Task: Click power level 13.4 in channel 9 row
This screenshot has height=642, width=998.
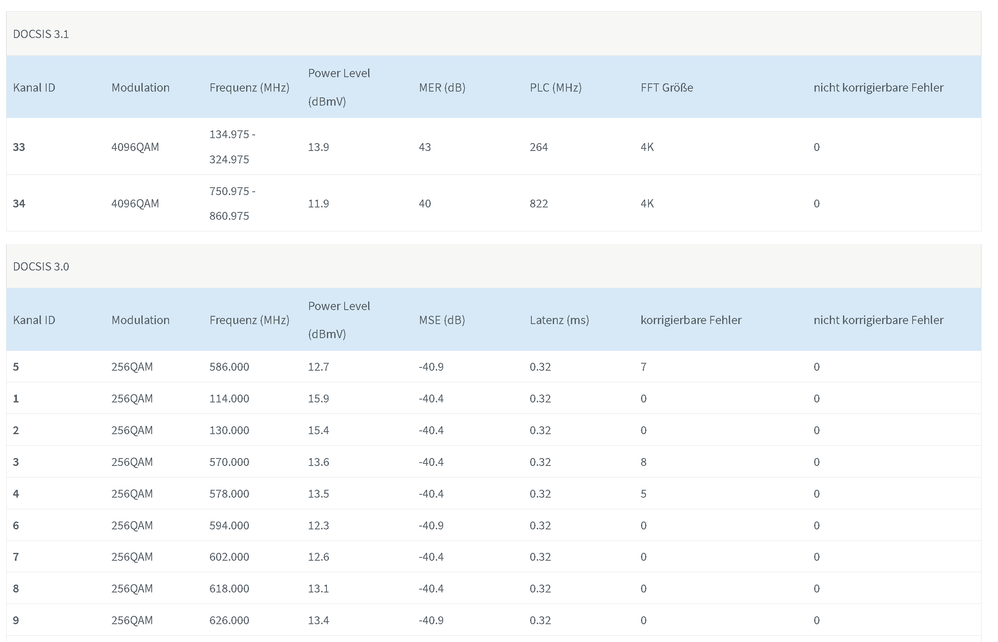Action: click(318, 620)
